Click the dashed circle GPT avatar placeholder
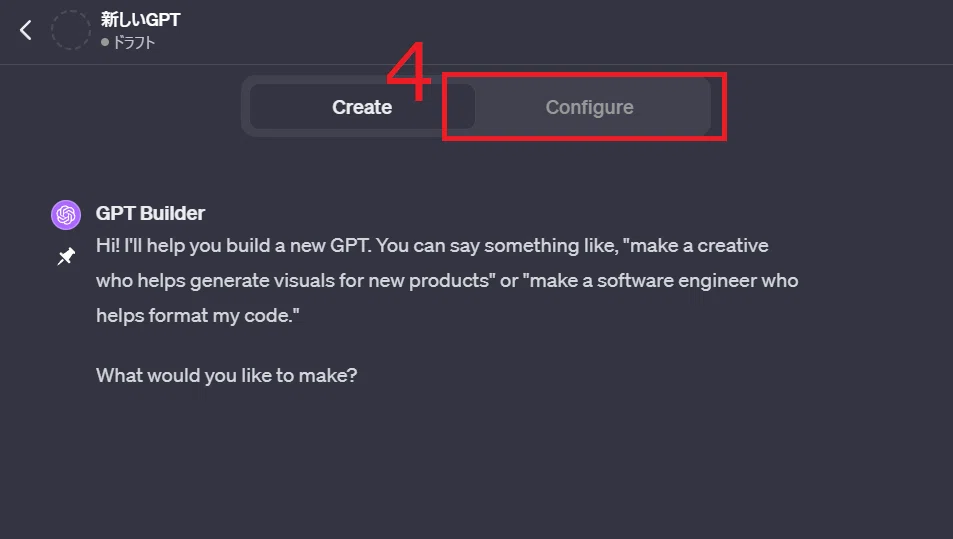Image resolution: width=953 pixels, height=539 pixels. point(71,30)
